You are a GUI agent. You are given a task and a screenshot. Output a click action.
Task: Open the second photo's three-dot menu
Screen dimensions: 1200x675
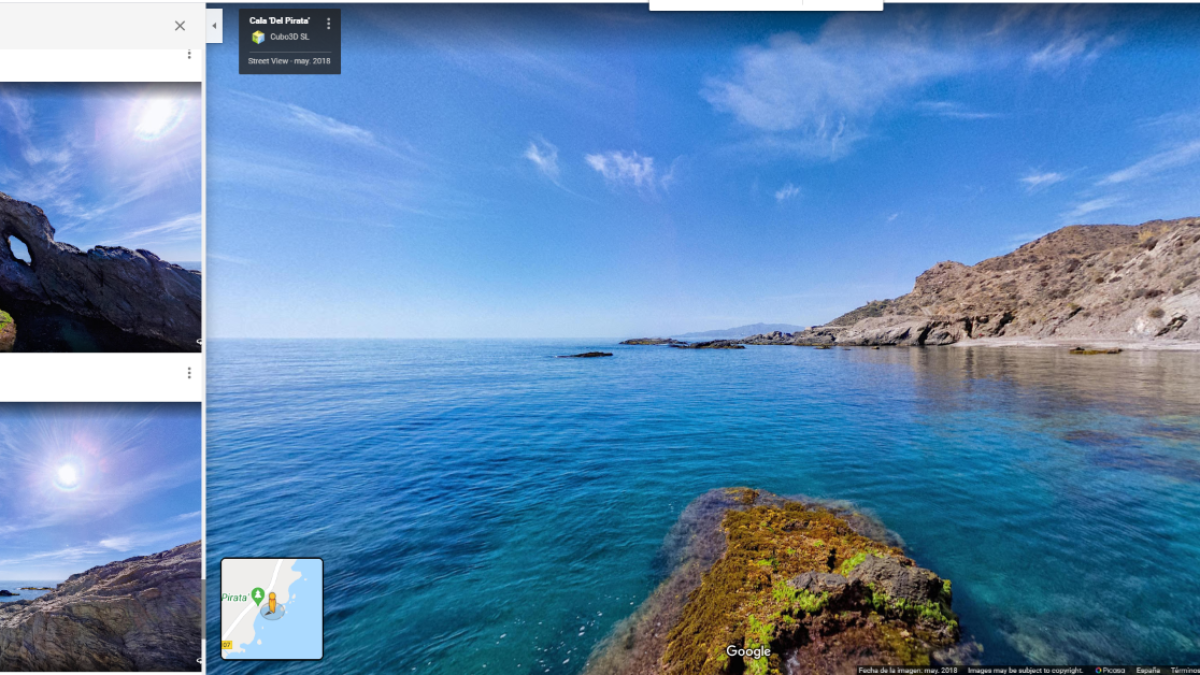(x=189, y=373)
